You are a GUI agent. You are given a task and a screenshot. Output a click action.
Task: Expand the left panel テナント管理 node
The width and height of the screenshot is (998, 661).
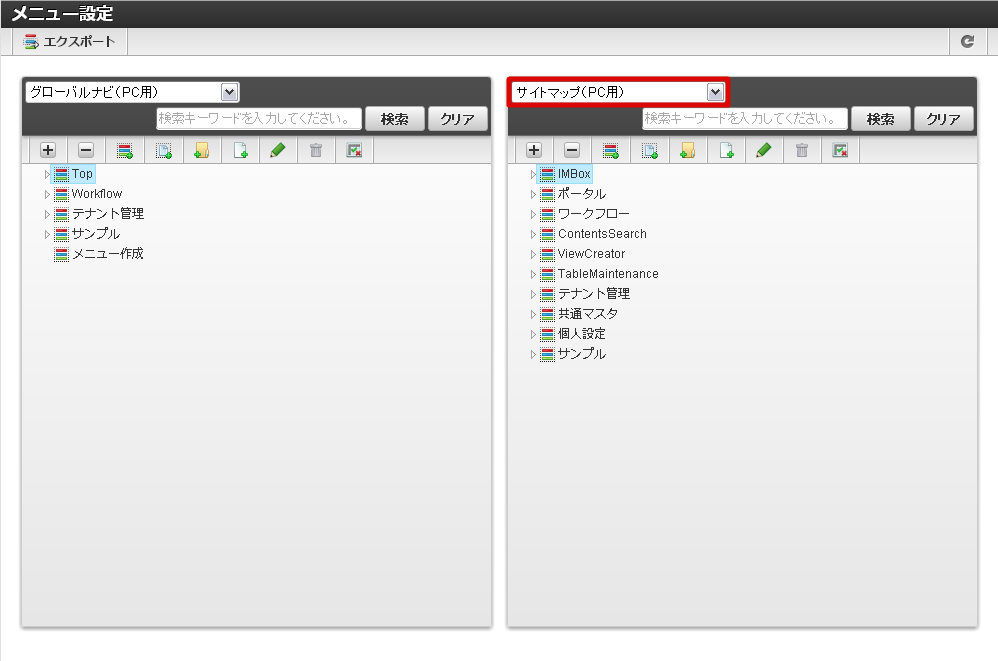pyautogui.click(x=46, y=214)
